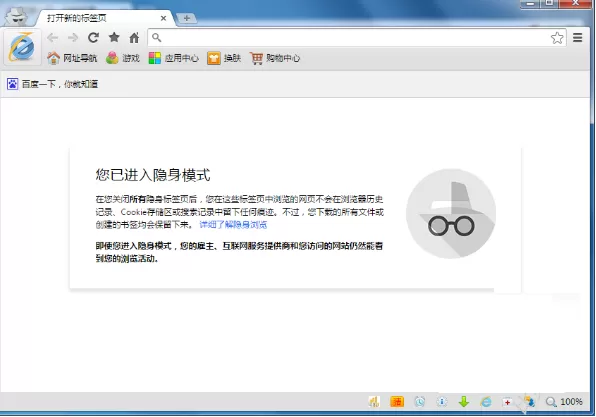Click the IE mode icon in status bar
This screenshot has height=417, width=596.
coord(486,401)
